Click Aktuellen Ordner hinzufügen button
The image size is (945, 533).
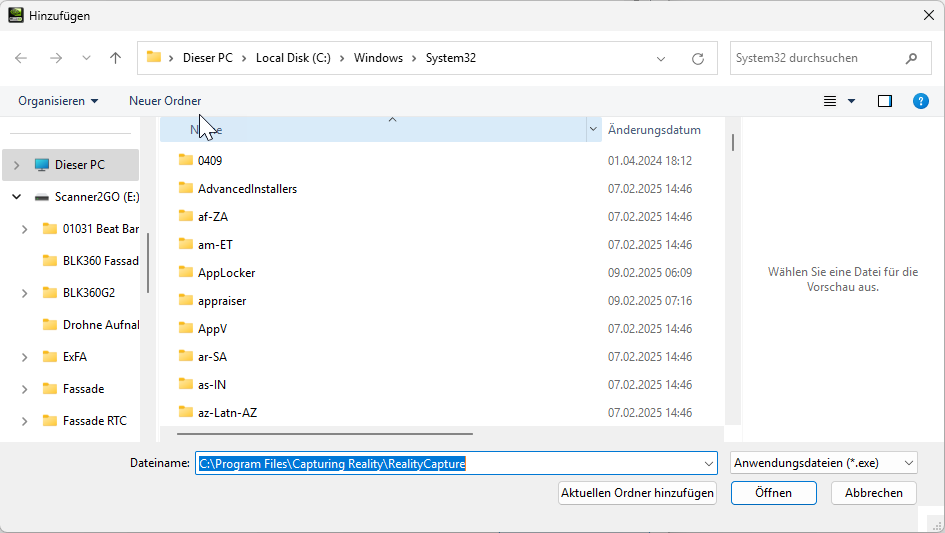(x=637, y=493)
